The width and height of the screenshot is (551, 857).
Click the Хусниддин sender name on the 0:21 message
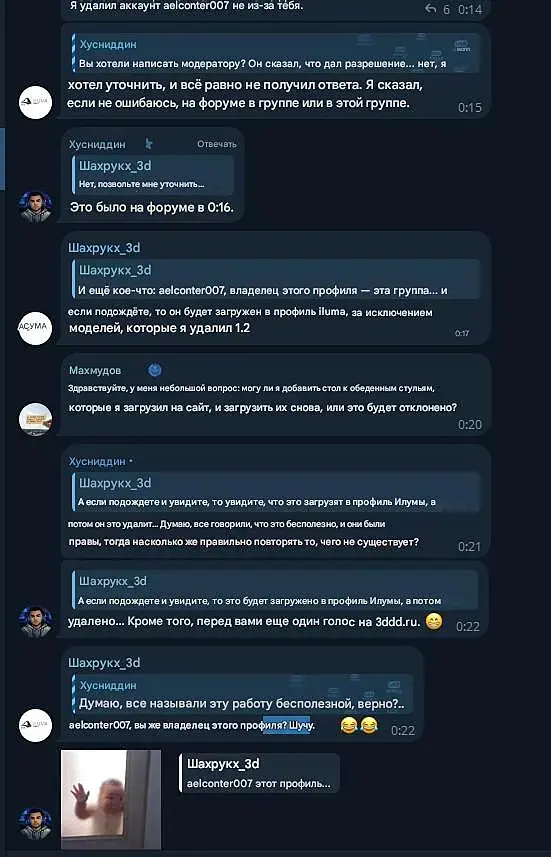(97, 461)
